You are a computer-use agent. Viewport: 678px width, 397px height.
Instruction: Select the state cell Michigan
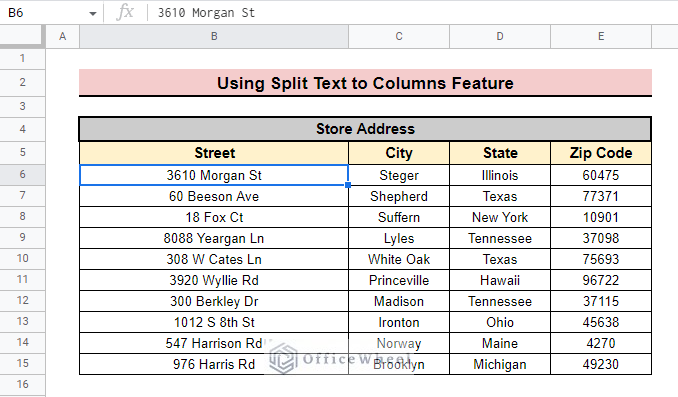click(x=500, y=364)
